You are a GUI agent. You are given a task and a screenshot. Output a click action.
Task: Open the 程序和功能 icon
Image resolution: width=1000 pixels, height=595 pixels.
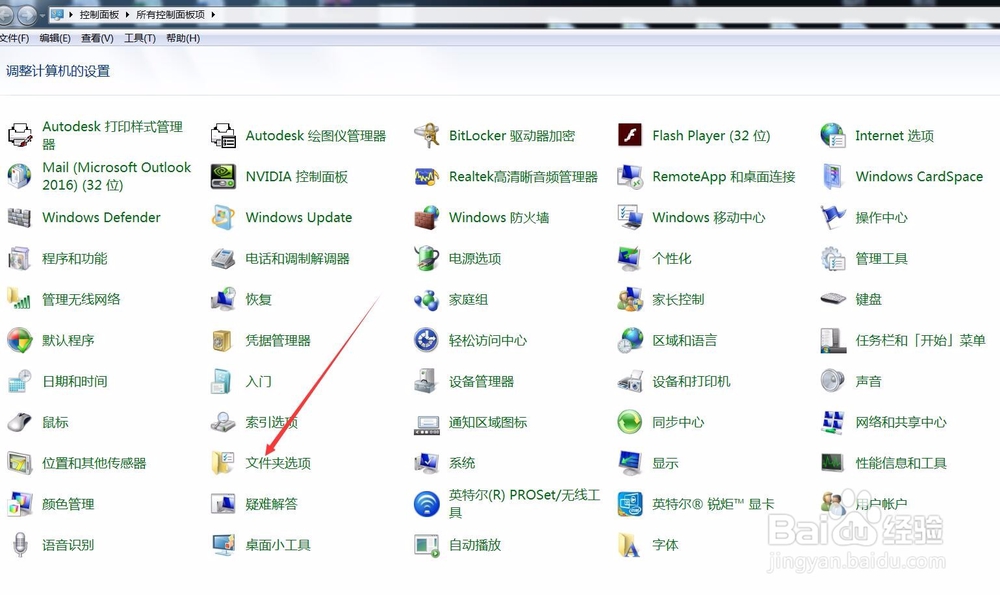(20, 258)
